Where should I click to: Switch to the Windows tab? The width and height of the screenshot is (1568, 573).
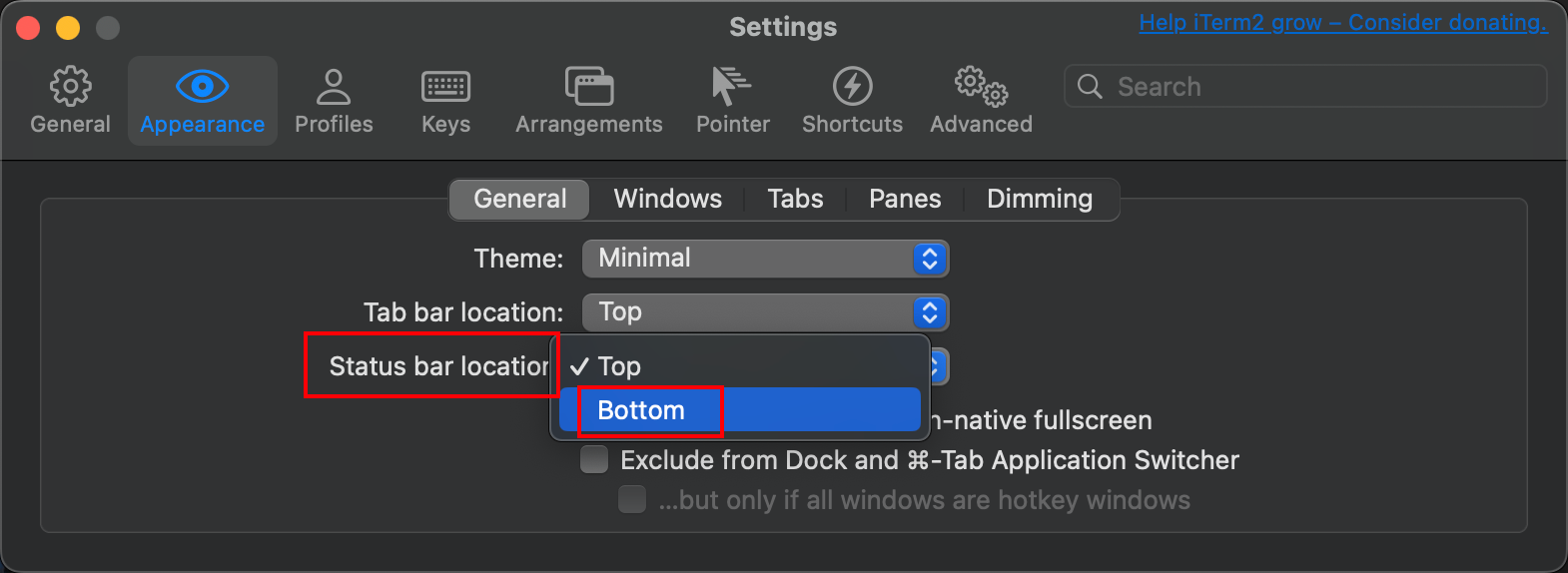[x=667, y=199]
